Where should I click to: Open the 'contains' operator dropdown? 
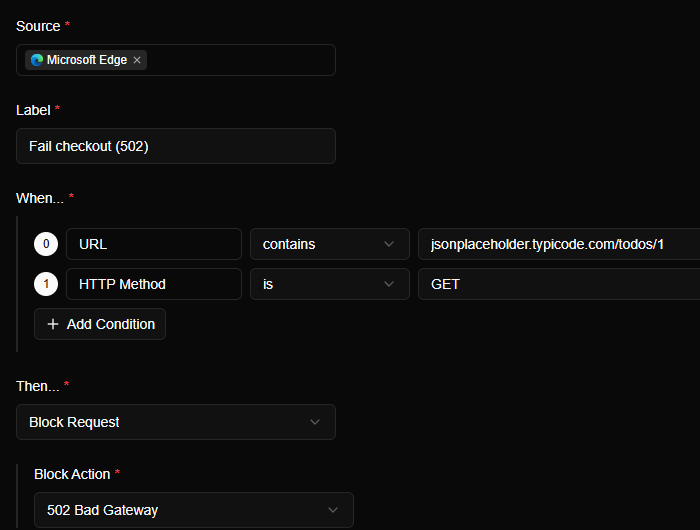[x=330, y=244]
